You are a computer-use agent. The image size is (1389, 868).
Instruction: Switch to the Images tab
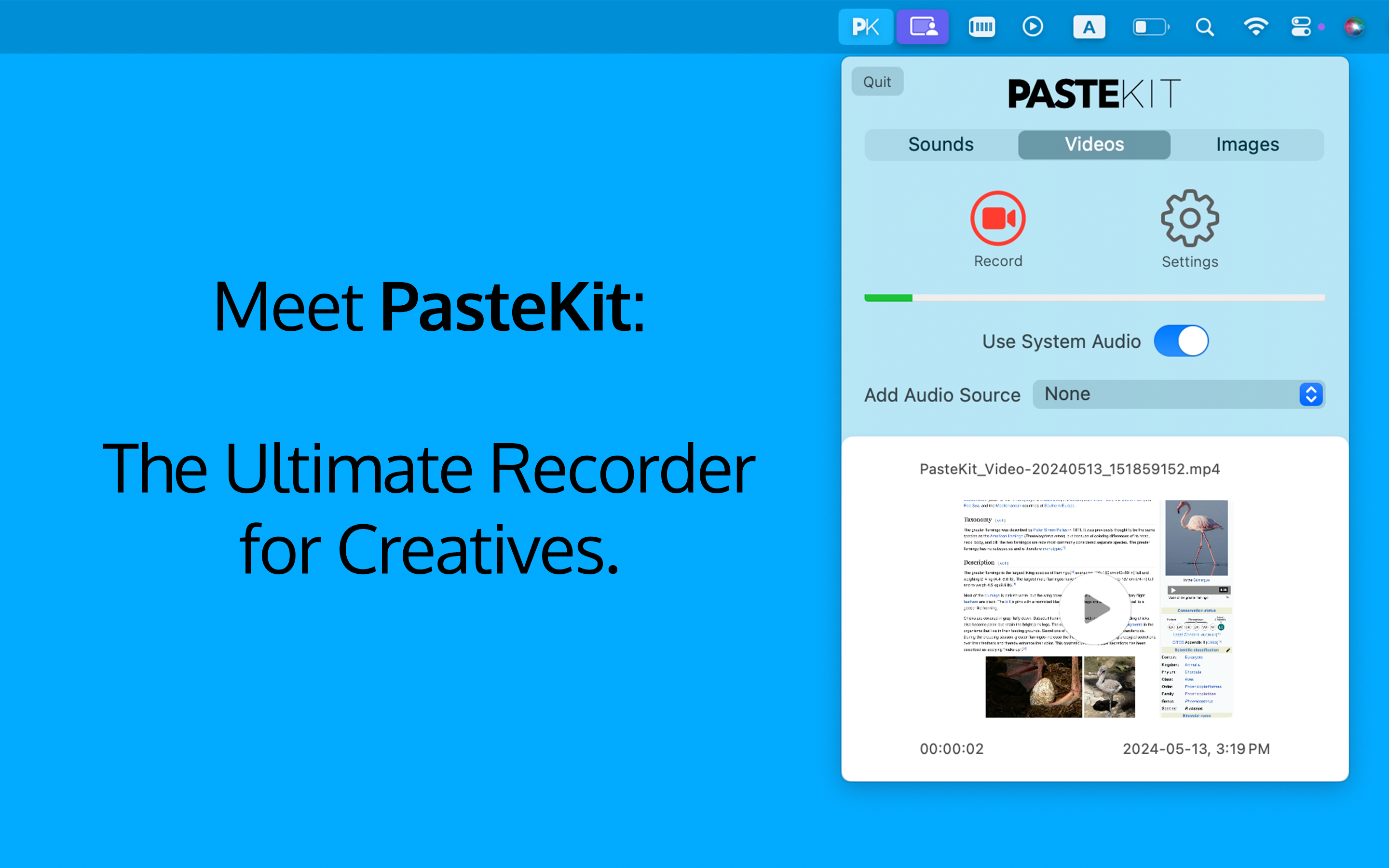click(1247, 144)
